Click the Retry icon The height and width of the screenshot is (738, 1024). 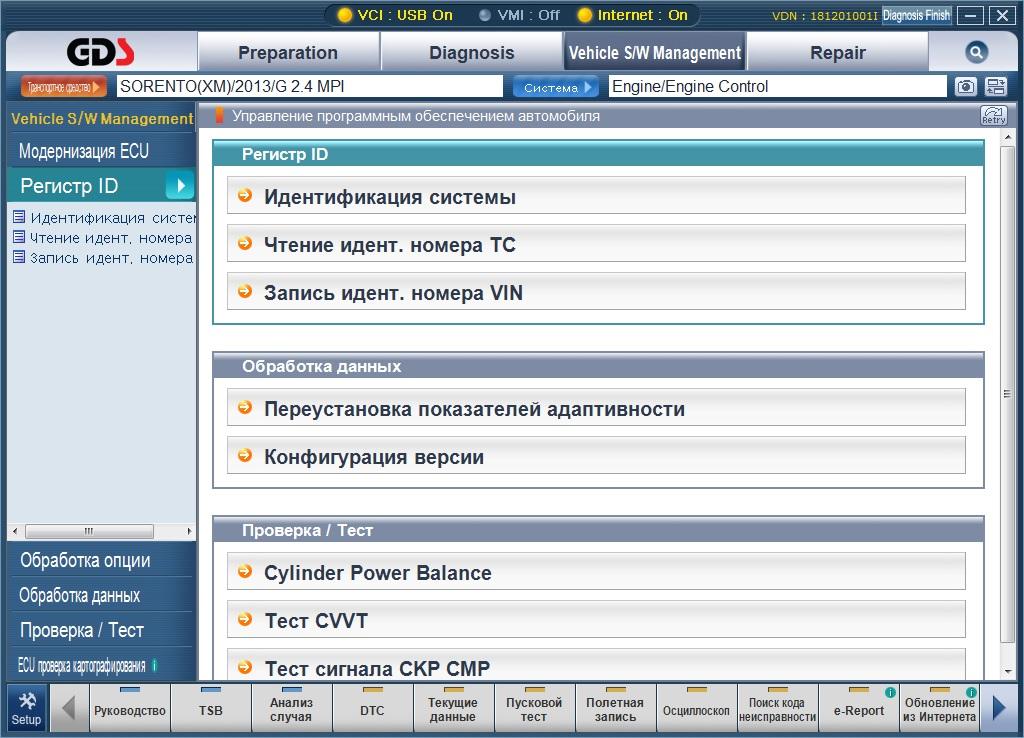point(993,116)
